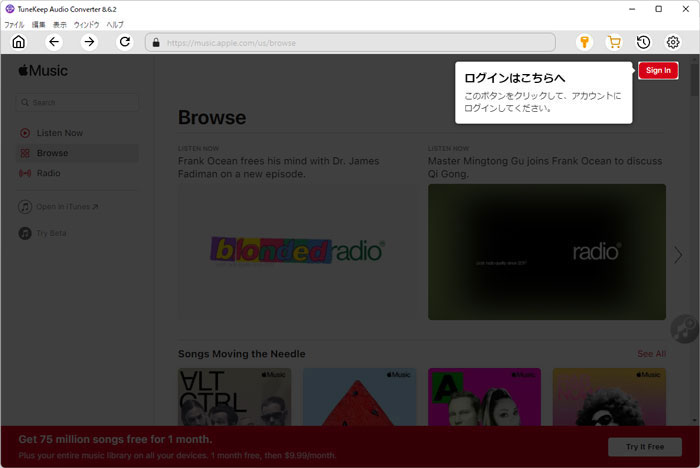Click the Listen Now play icon

tap(25, 133)
